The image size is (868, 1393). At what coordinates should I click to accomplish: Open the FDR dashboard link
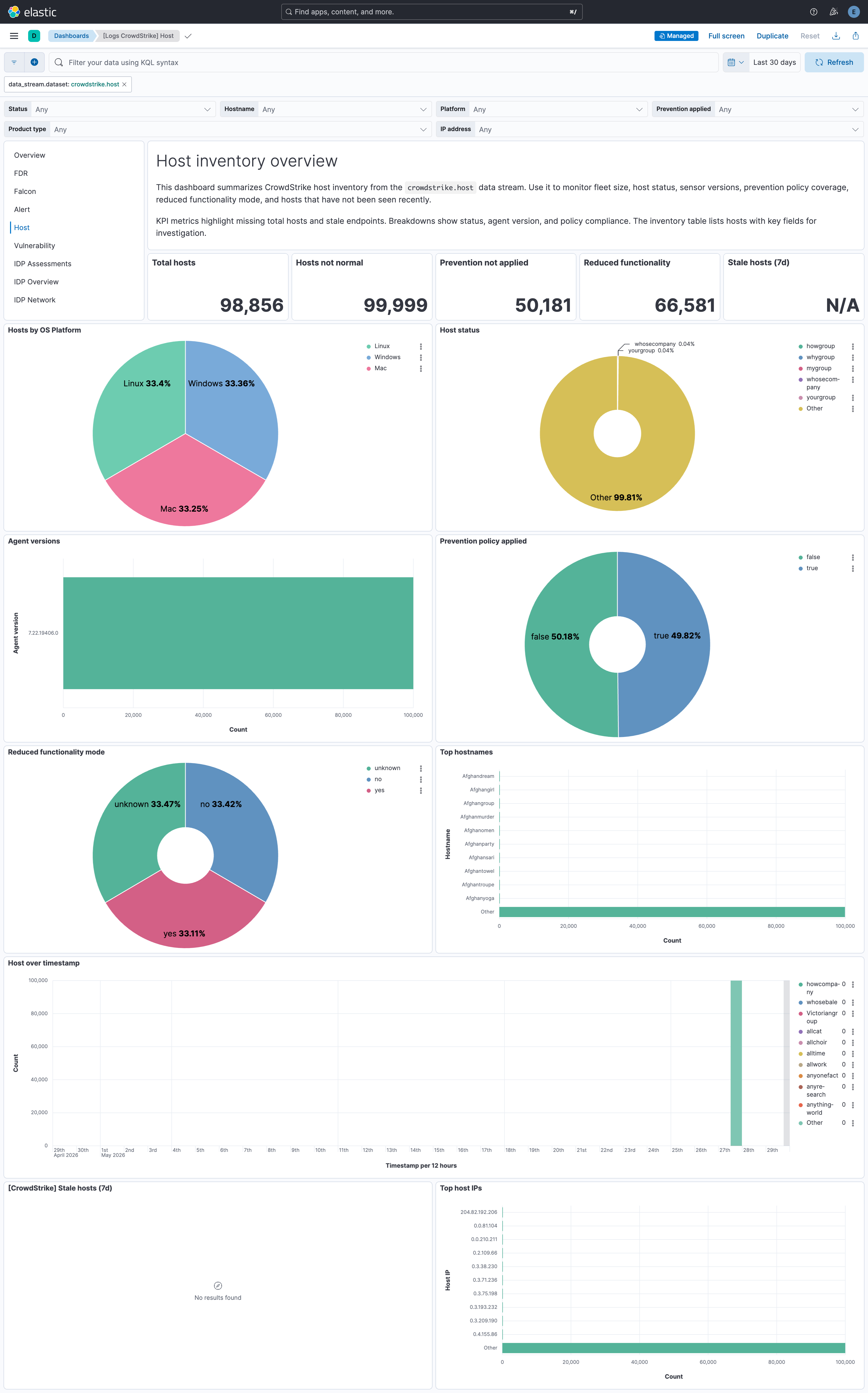21,174
